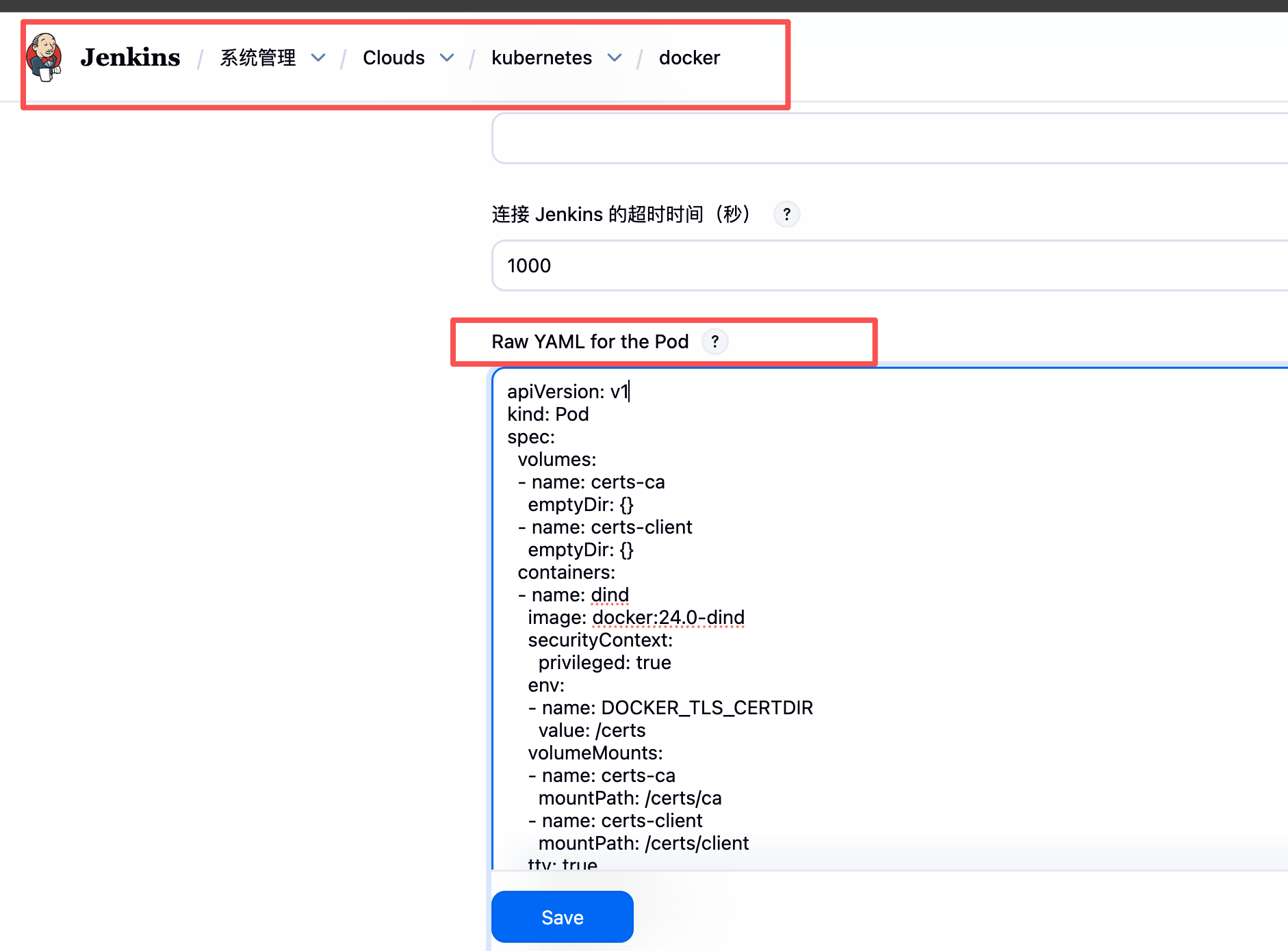Viewport: 1288px width, 951px height.
Task: Click the 'mountPath: /certs/client' line
Action: 643,843
